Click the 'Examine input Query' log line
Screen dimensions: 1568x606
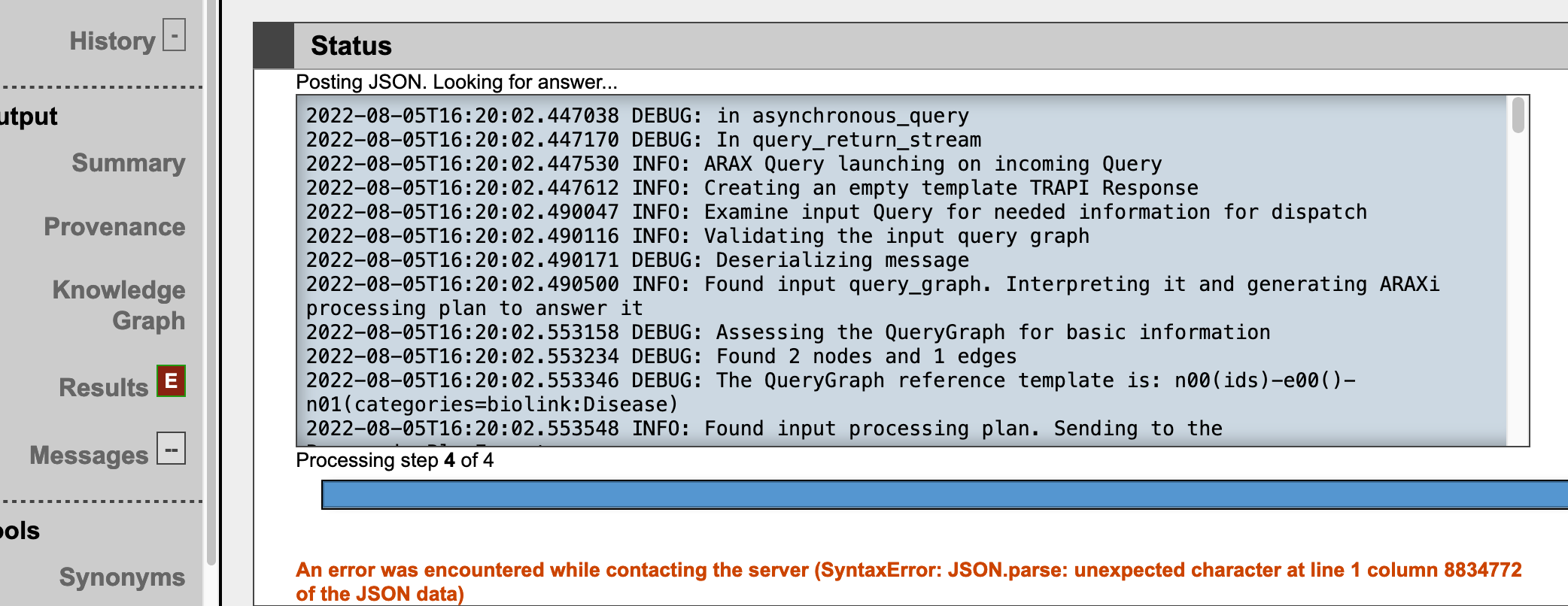coord(836,212)
